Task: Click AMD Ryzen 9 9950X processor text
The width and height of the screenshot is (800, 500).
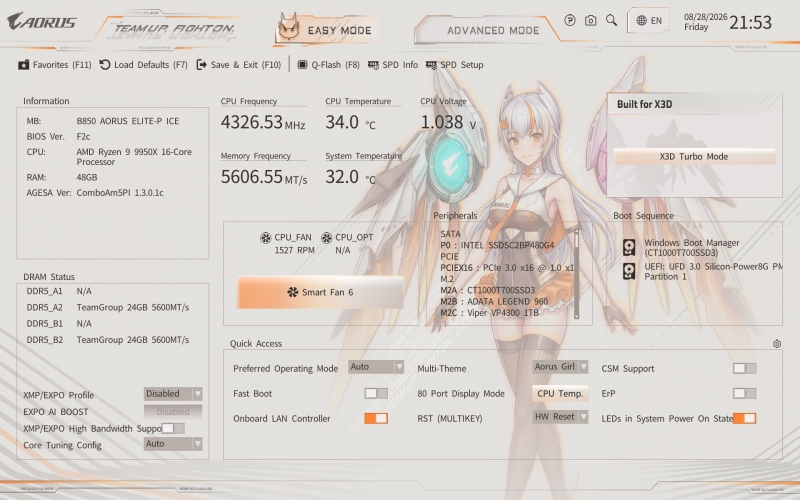Action: [134, 157]
